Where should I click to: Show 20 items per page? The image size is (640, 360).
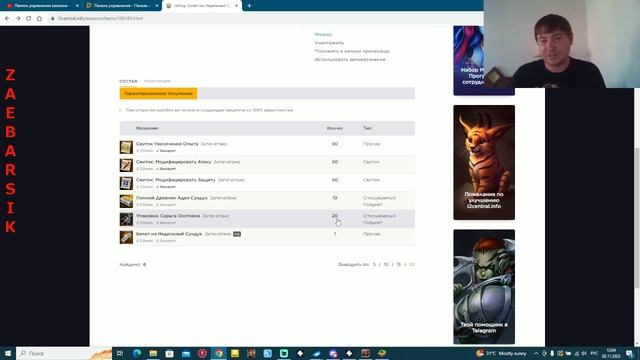pos(411,264)
